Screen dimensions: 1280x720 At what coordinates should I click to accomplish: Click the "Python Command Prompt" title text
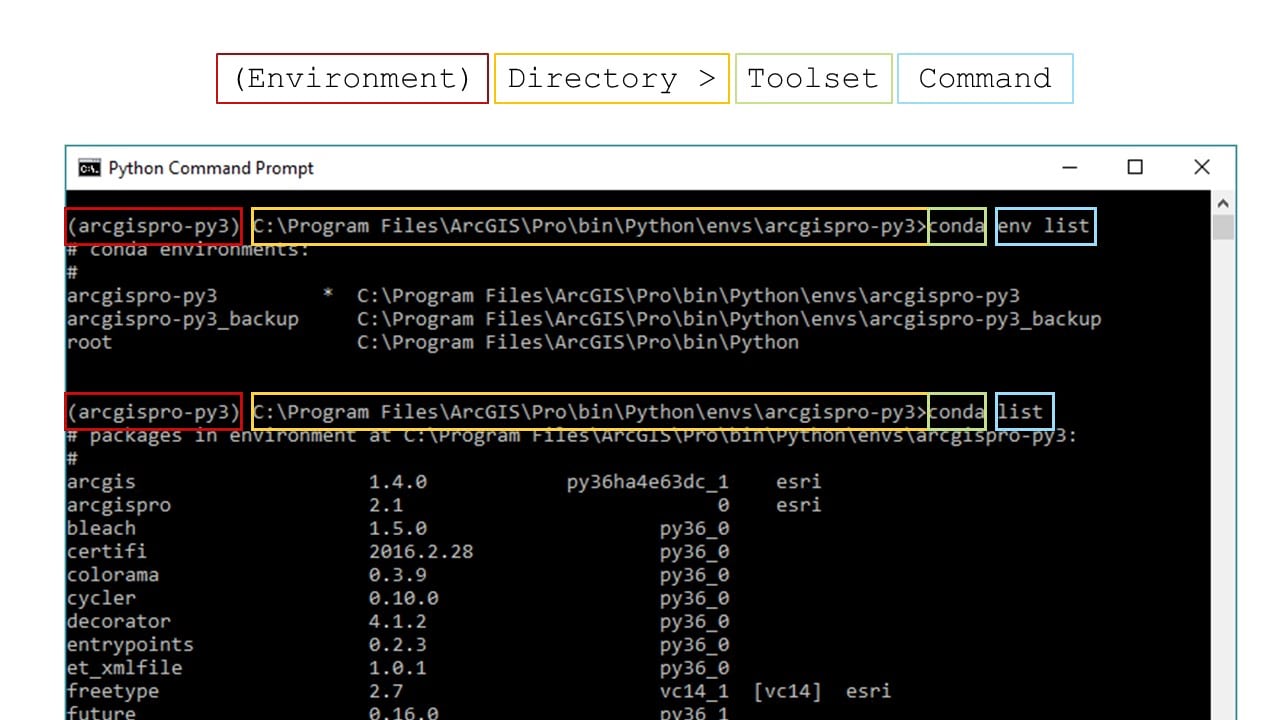coord(212,168)
